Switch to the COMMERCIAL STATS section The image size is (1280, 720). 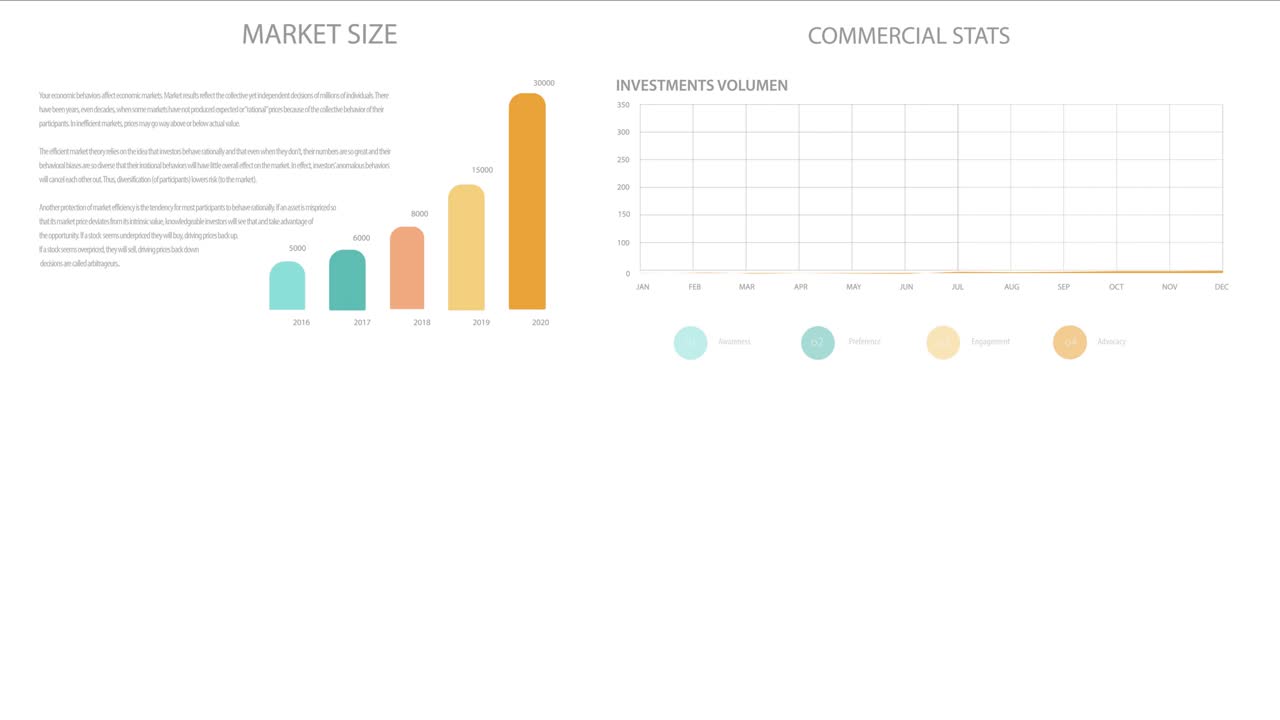[908, 35]
